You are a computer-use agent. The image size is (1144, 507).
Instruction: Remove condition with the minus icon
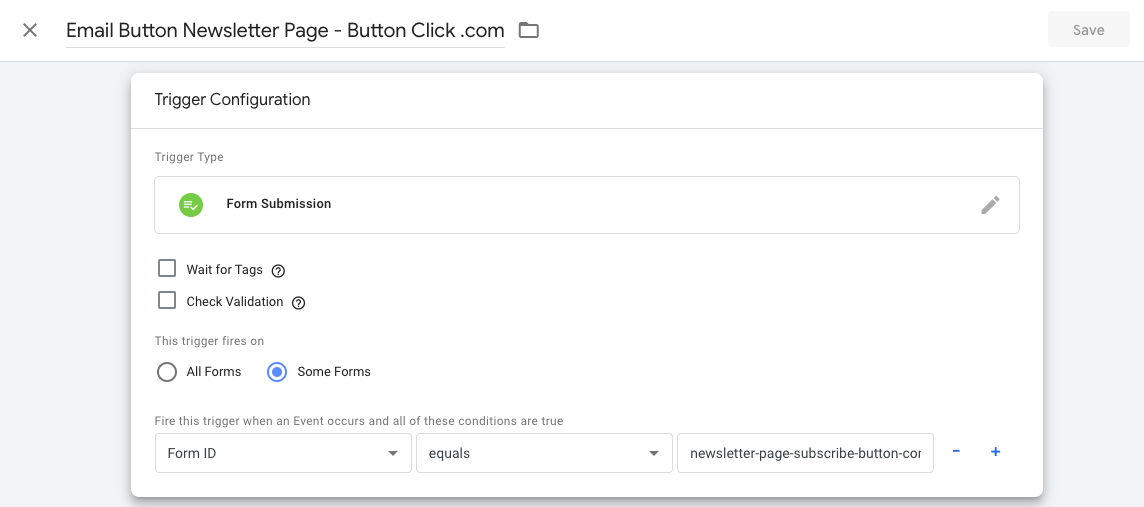pos(956,452)
